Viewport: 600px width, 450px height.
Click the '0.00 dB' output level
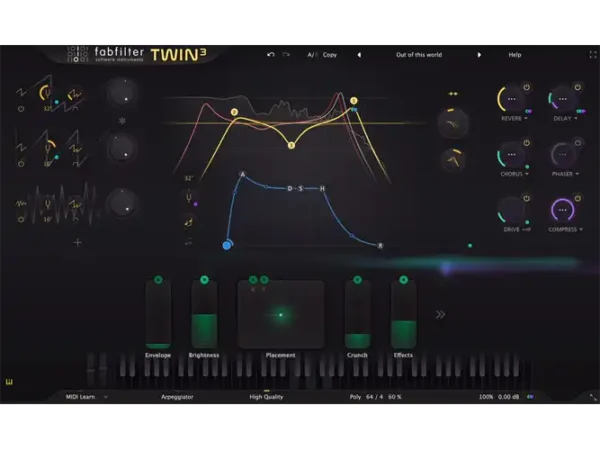click(x=509, y=397)
